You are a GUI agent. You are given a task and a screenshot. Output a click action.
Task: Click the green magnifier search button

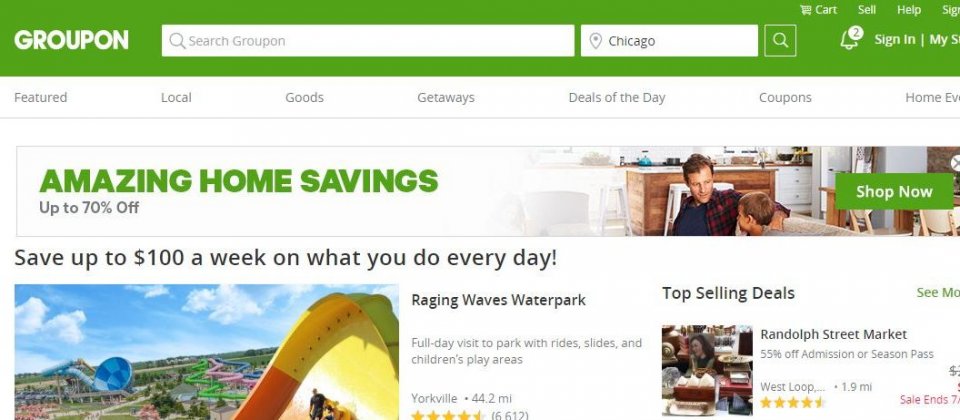[780, 40]
